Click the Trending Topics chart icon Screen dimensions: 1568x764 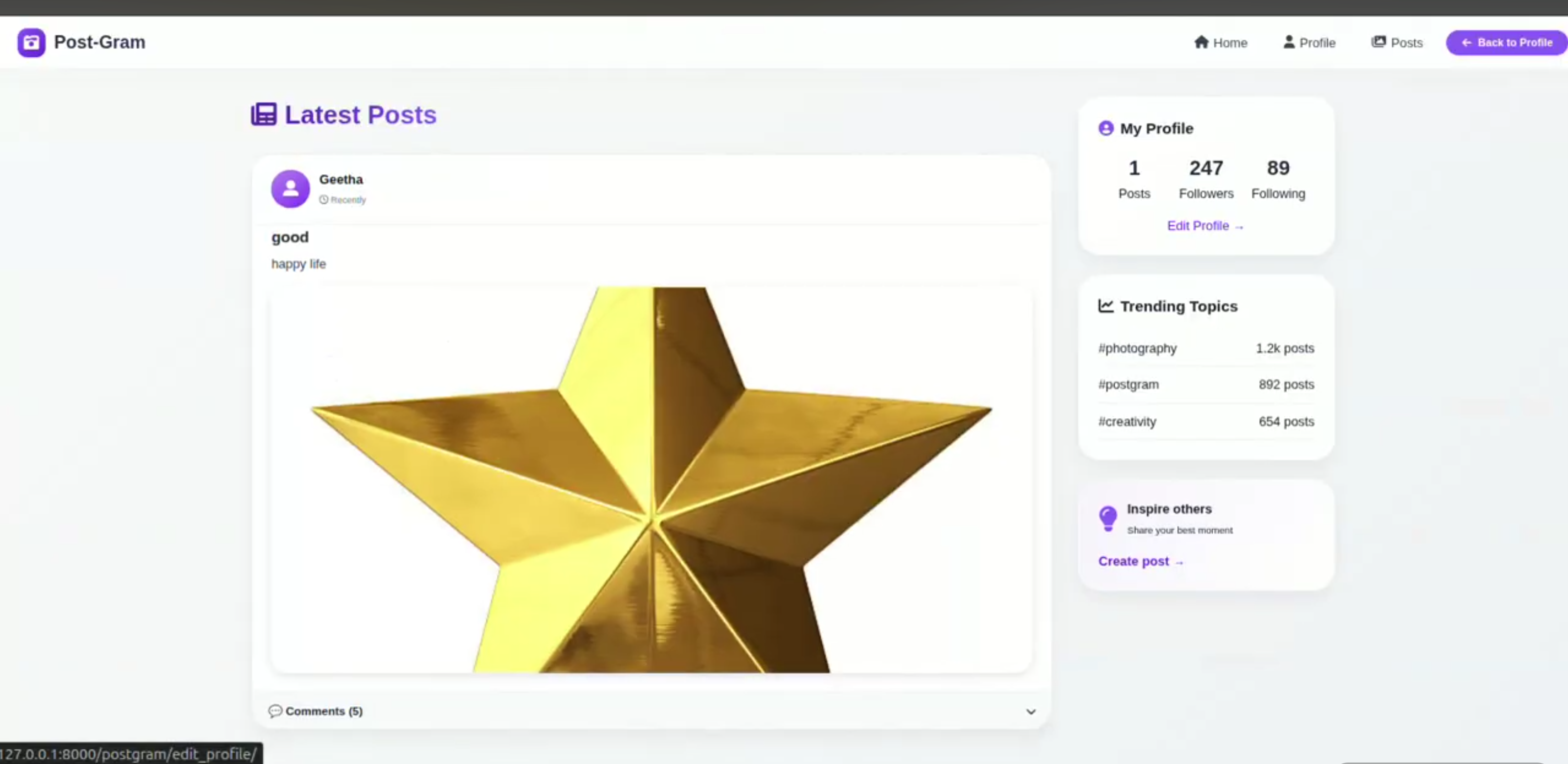[x=1105, y=306]
